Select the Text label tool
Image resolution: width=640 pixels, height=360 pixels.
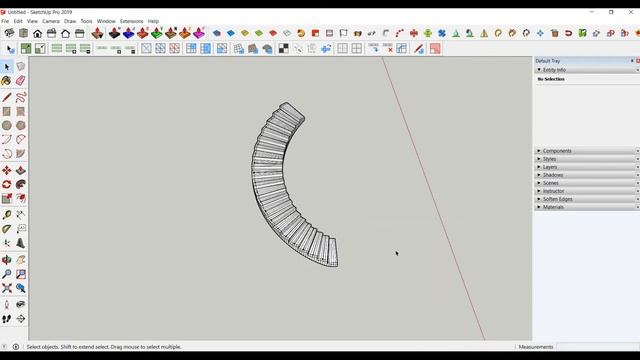point(21,229)
